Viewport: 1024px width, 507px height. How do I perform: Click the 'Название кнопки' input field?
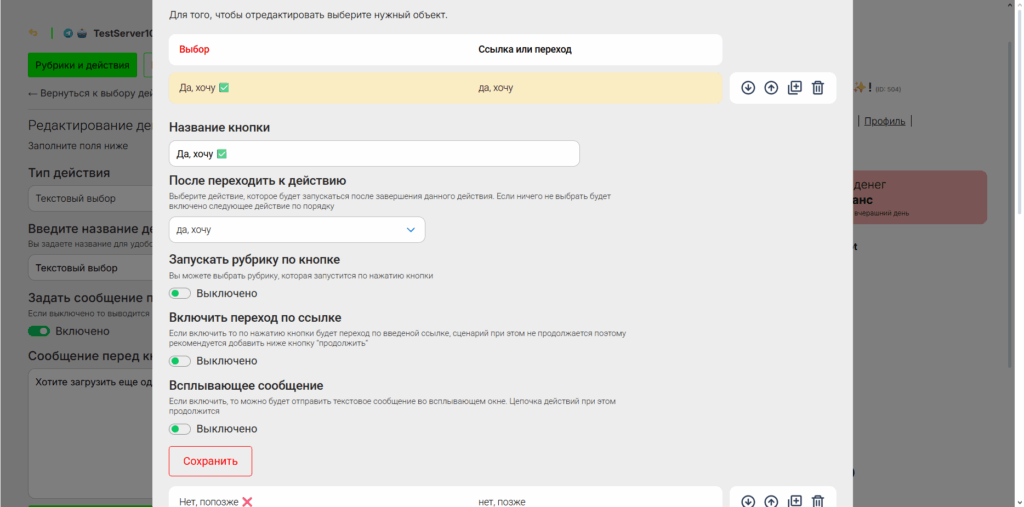[374, 153]
